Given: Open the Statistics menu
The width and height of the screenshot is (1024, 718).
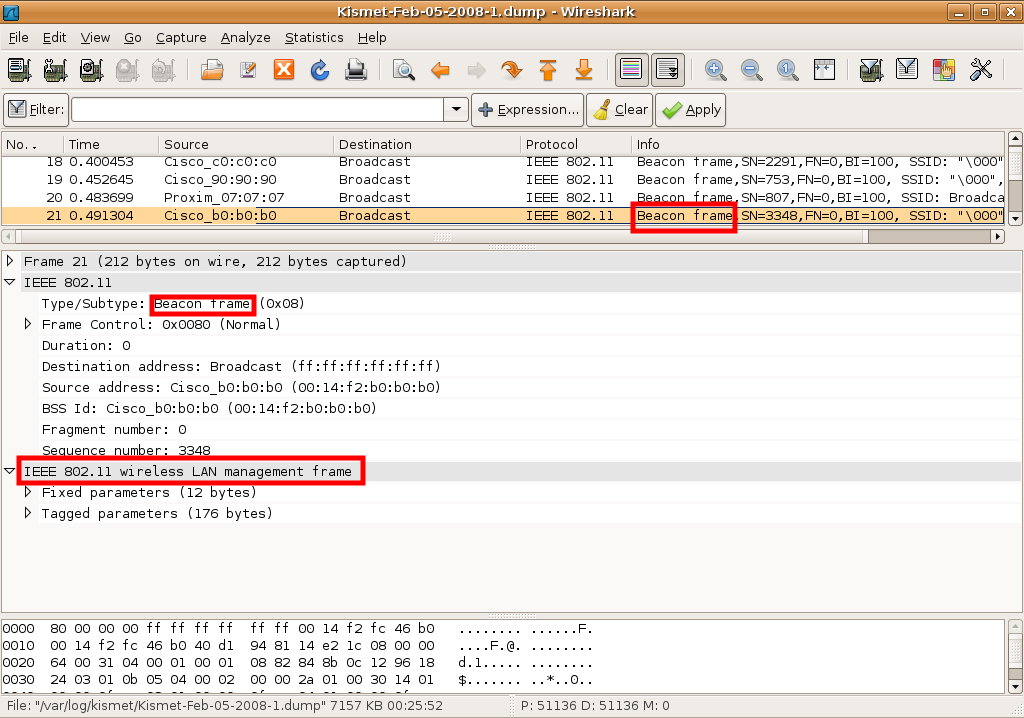Looking at the screenshot, I should [x=314, y=38].
